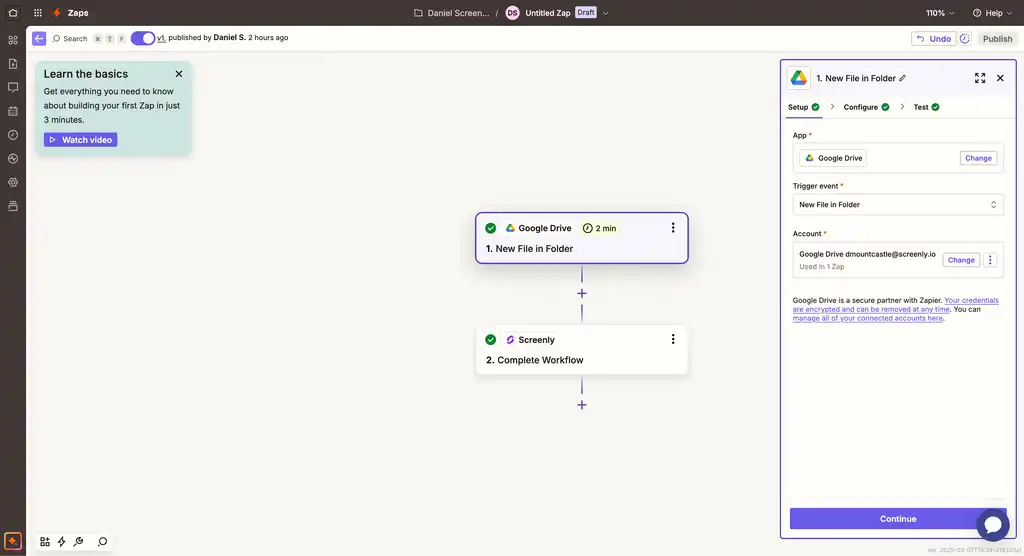Click the Untitled Zap title
Viewport: 1024px width, 556px height.
coord(547,12)
